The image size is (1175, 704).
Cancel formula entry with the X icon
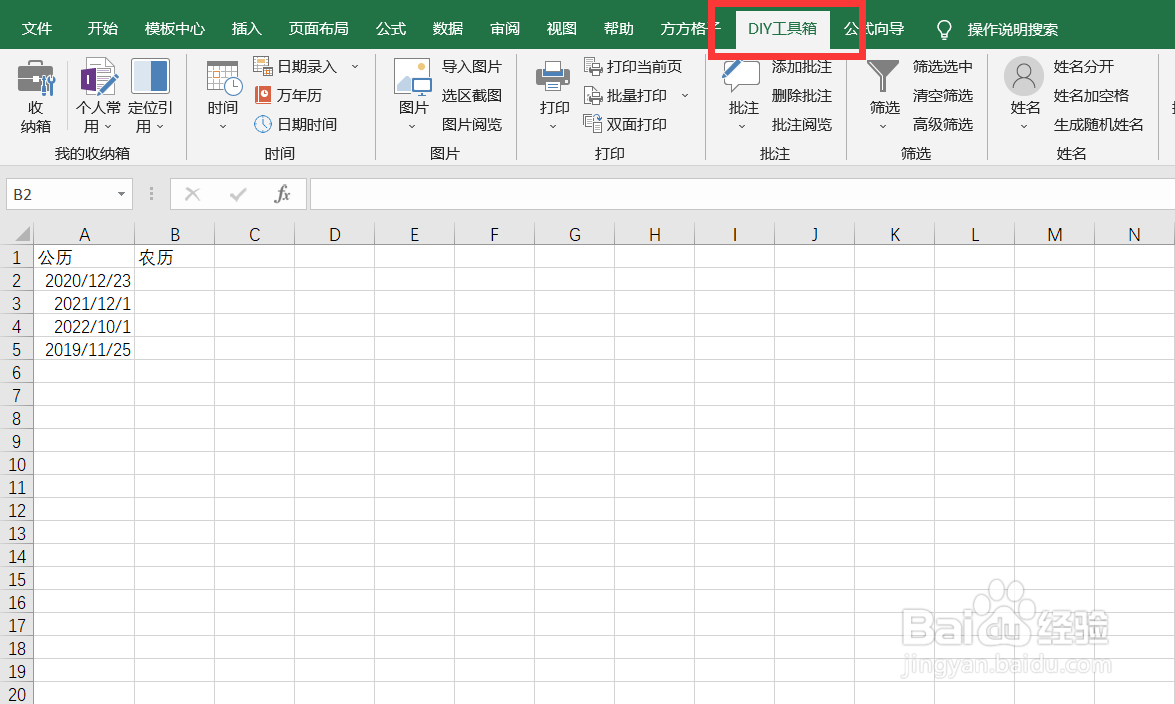tap(193, 194)
